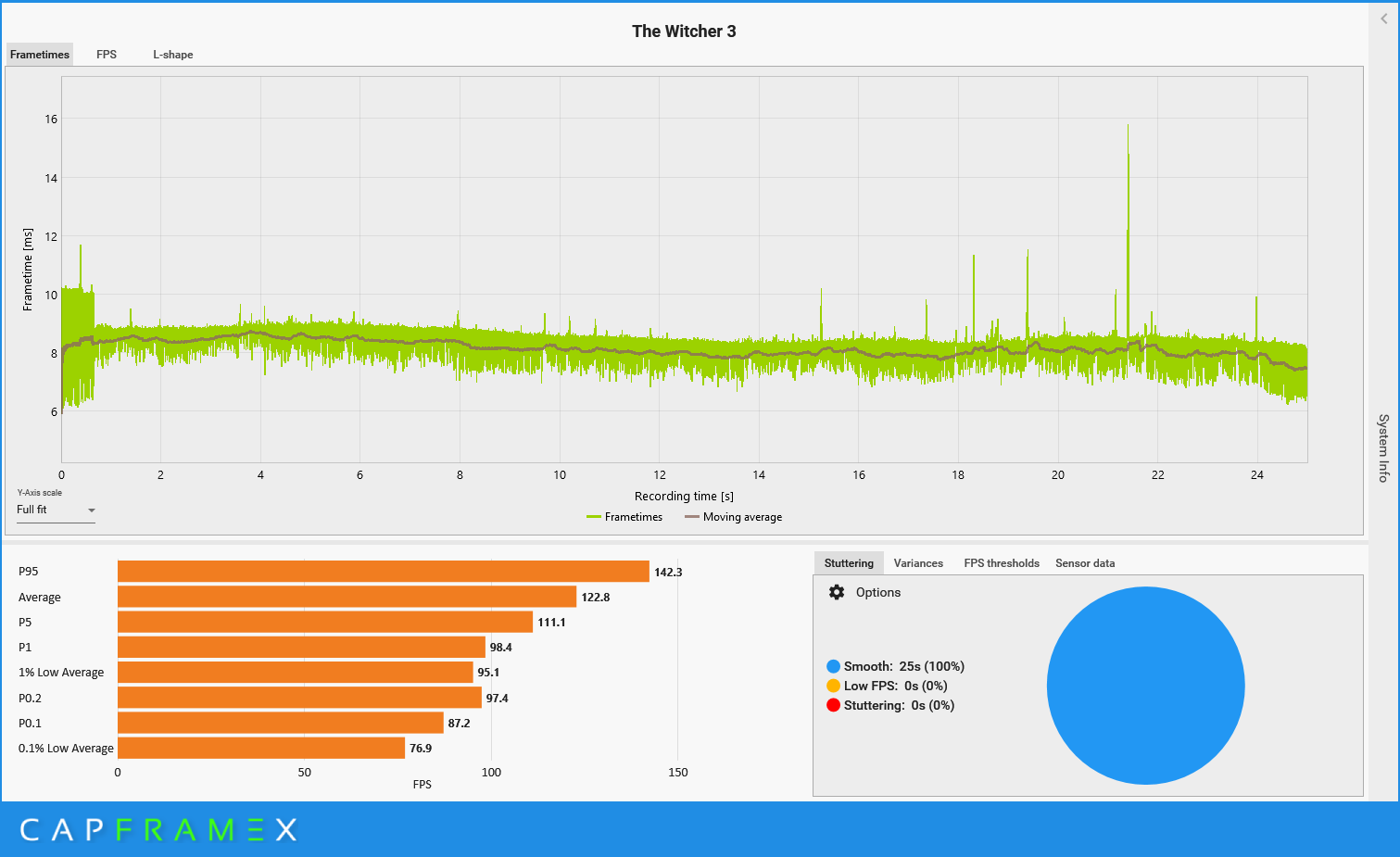Switch to the FPS tab
The height and width of the screenshot is (857, 1400).
[x=107, y=55]
